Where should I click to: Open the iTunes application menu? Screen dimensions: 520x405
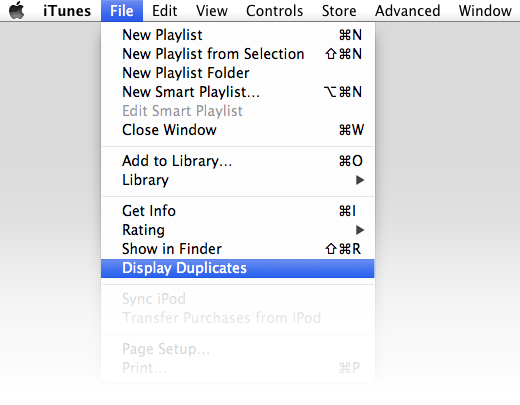pyautogui.click(x=67, y=11)
